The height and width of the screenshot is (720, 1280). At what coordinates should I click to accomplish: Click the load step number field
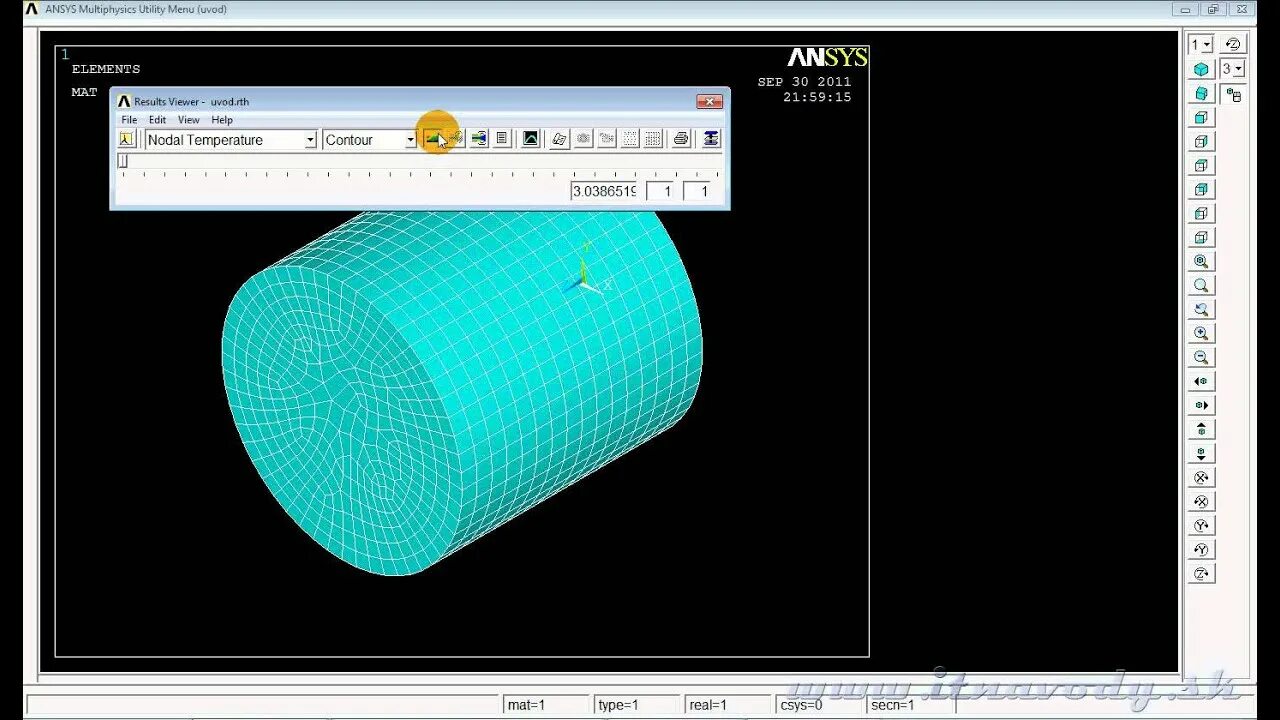click(x=660, y=191)
